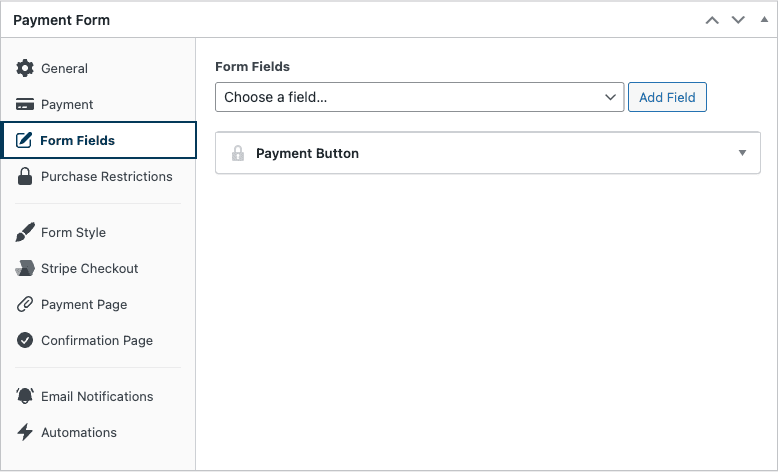This screenshot has height=472, width=778.
Task: Click the Automations lightning bolt icon
Action: pos(25,432)
